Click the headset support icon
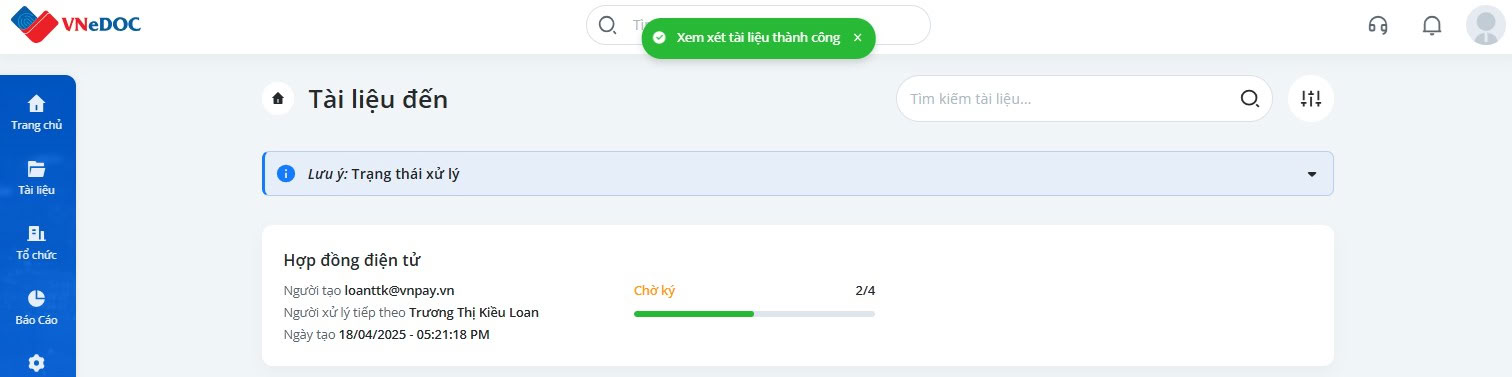Viewport: 1512px width, 377px height. coord(1378,25)
